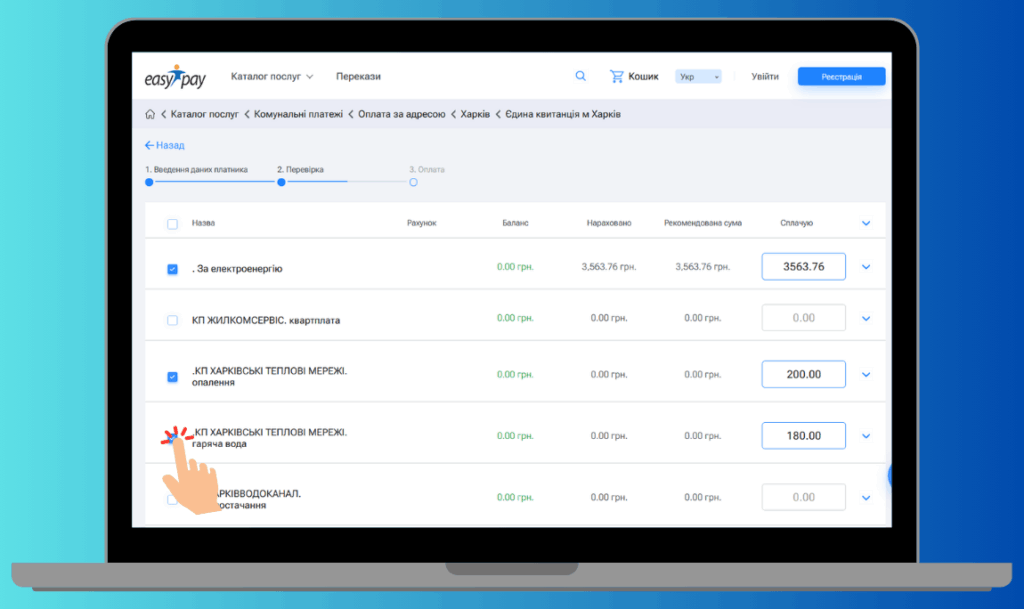The image size is (1024, 609).
Task: Edit the 180.00 payment amount field
Action: (x=803, y=435)
